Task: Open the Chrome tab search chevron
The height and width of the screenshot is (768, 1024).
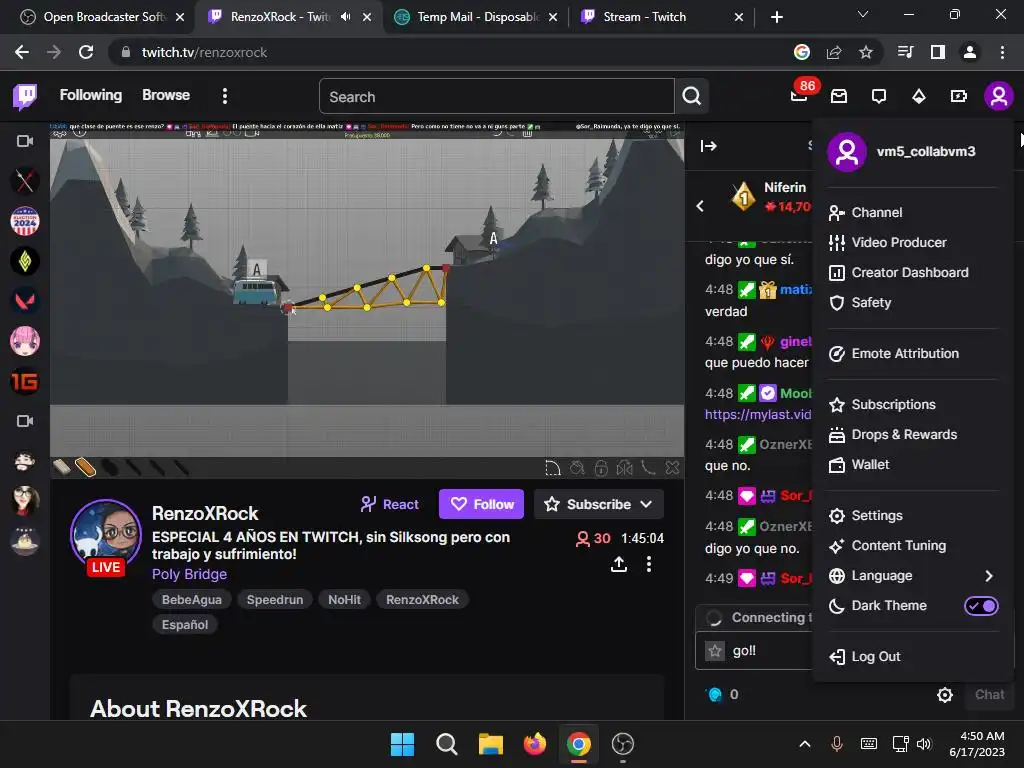Action: 863,14
